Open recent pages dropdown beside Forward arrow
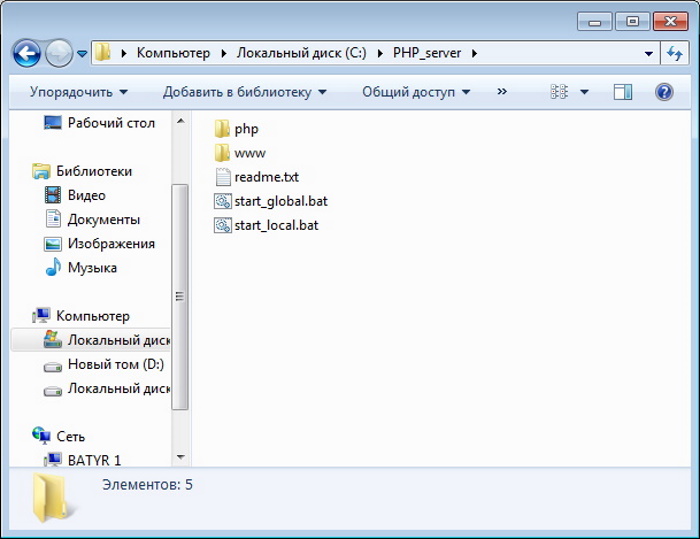Viewport: 700px width, 539px height. click(82, 54)
